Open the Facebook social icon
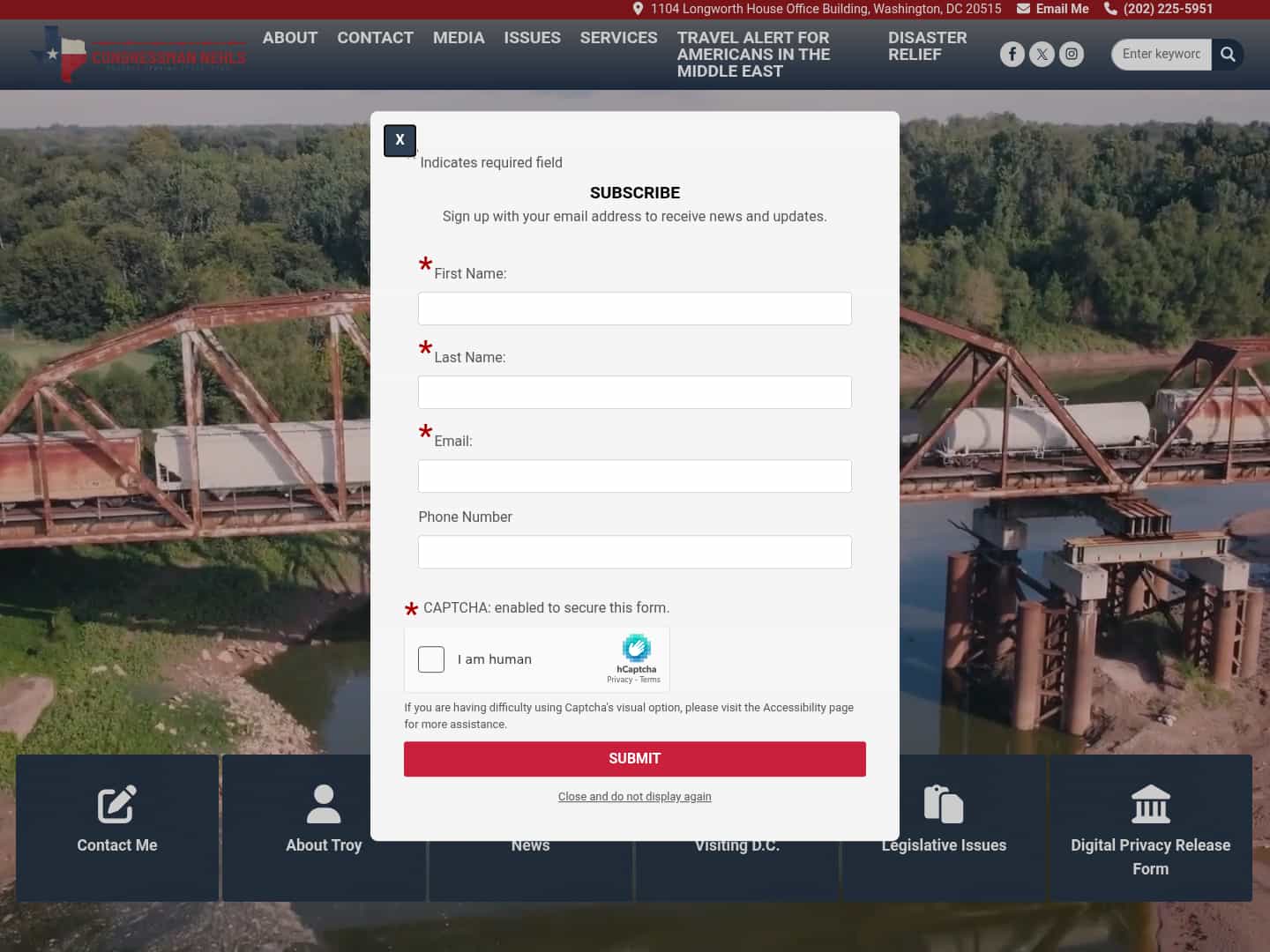This screenshot has width=1270, height=952. click(1012, 55)
